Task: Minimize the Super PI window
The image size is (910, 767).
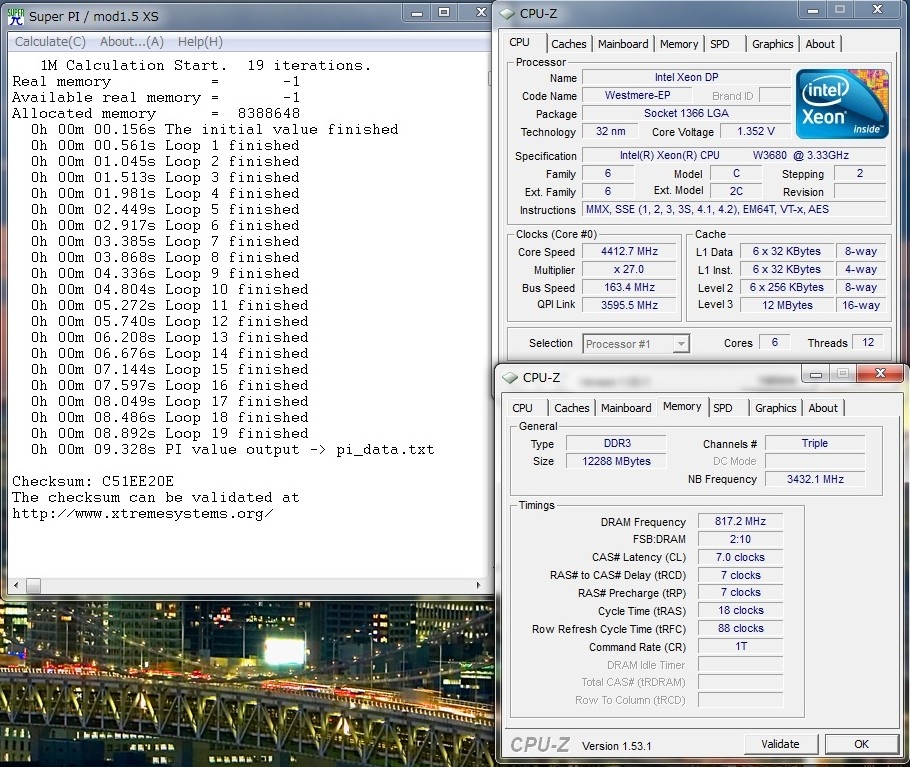Action: 419,13
